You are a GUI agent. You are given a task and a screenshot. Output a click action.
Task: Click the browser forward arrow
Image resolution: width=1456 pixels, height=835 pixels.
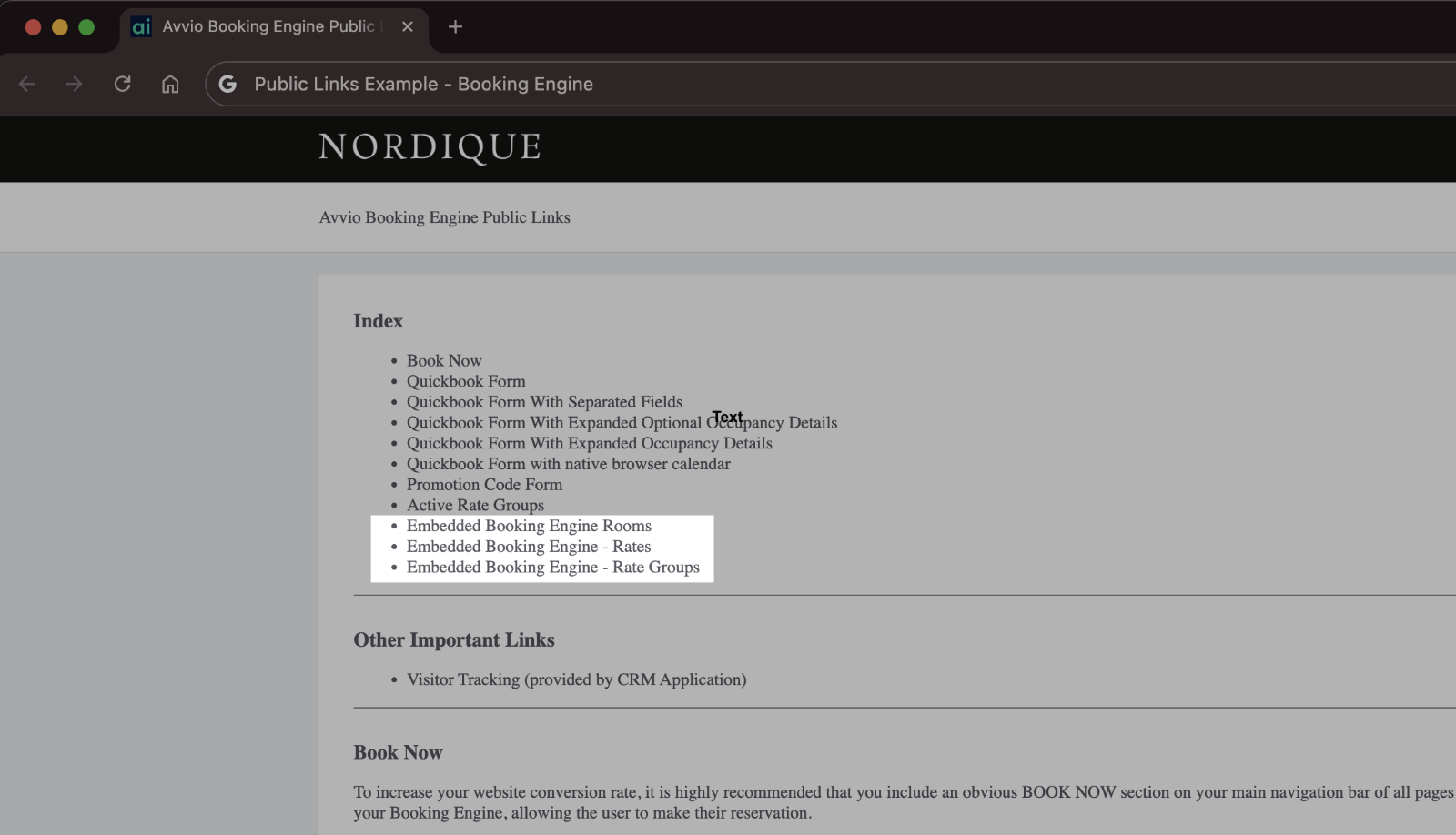(75, 84)
